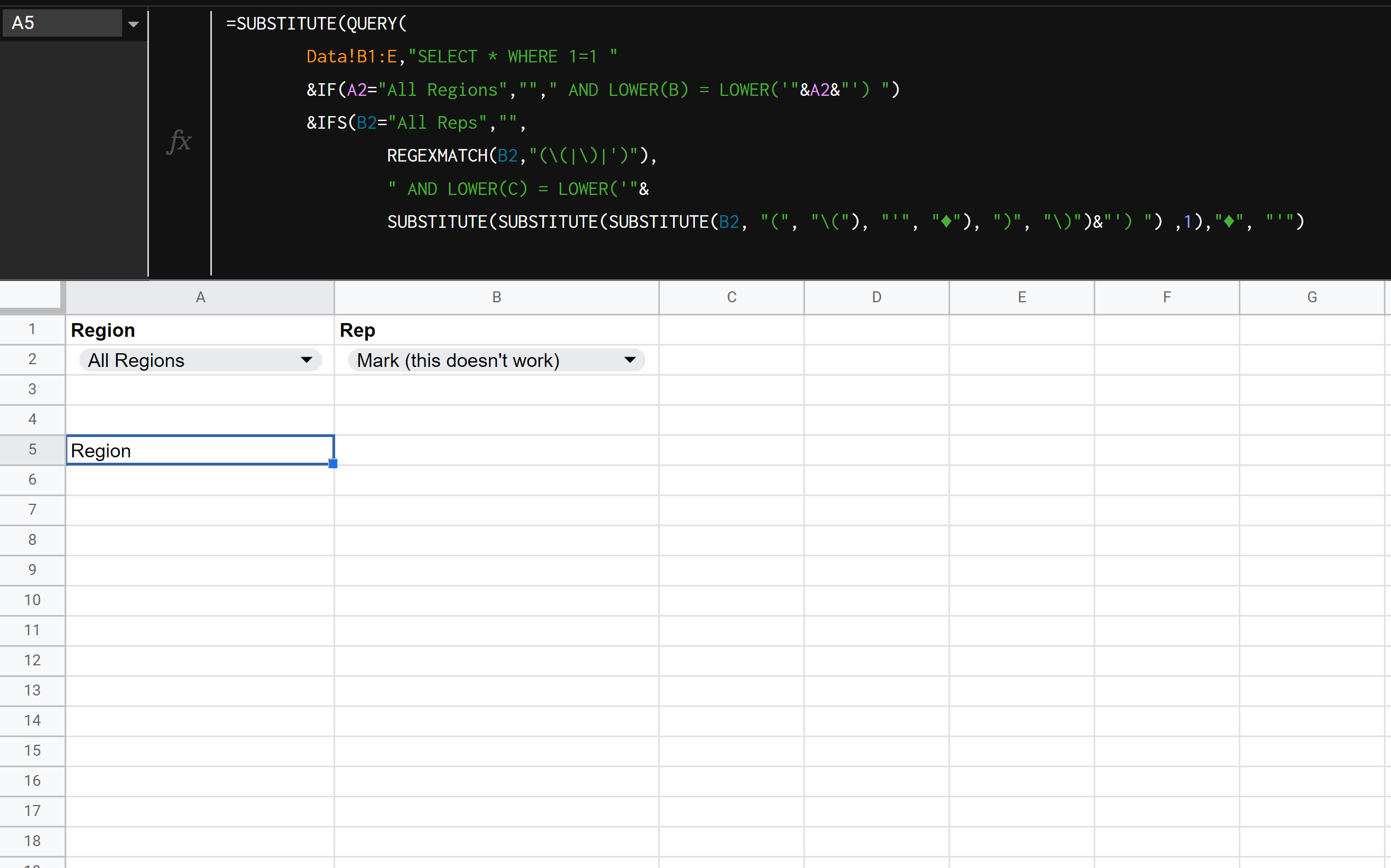Click the Rep header cell B1
Viewport: 1391px width, 868px height.
tap(497, 330)
